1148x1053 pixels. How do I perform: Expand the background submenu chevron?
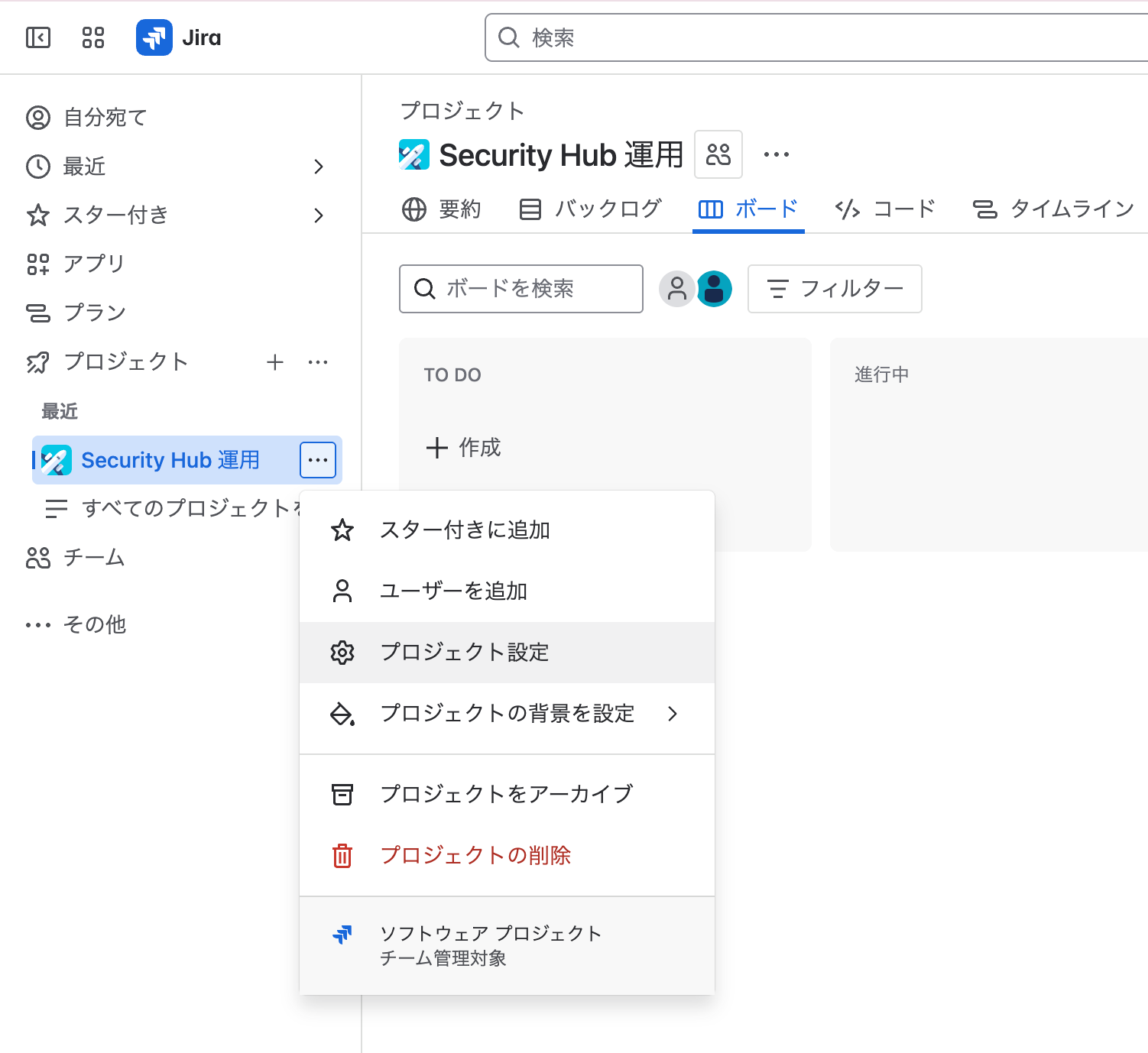tap(673, 714)
